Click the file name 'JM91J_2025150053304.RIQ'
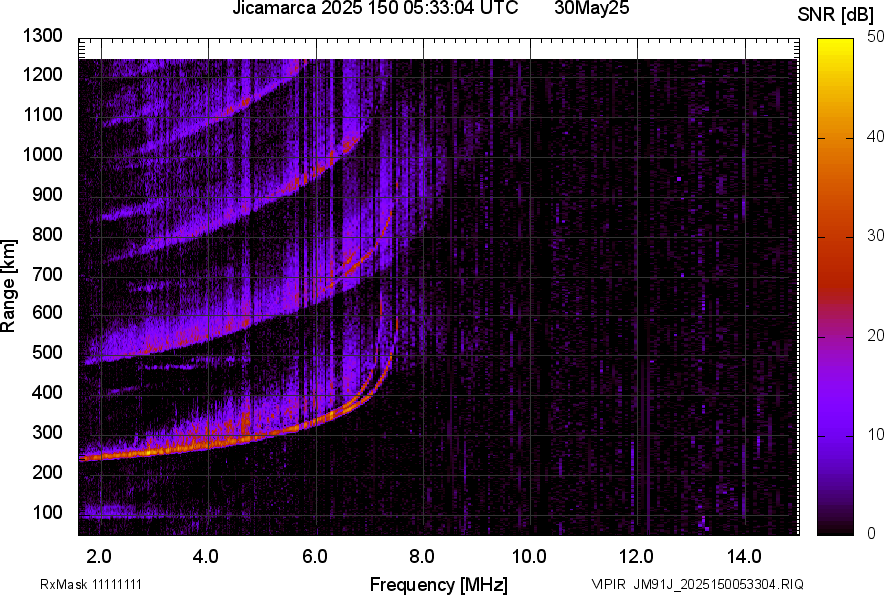The image size is (884, 595). (718, 584)
